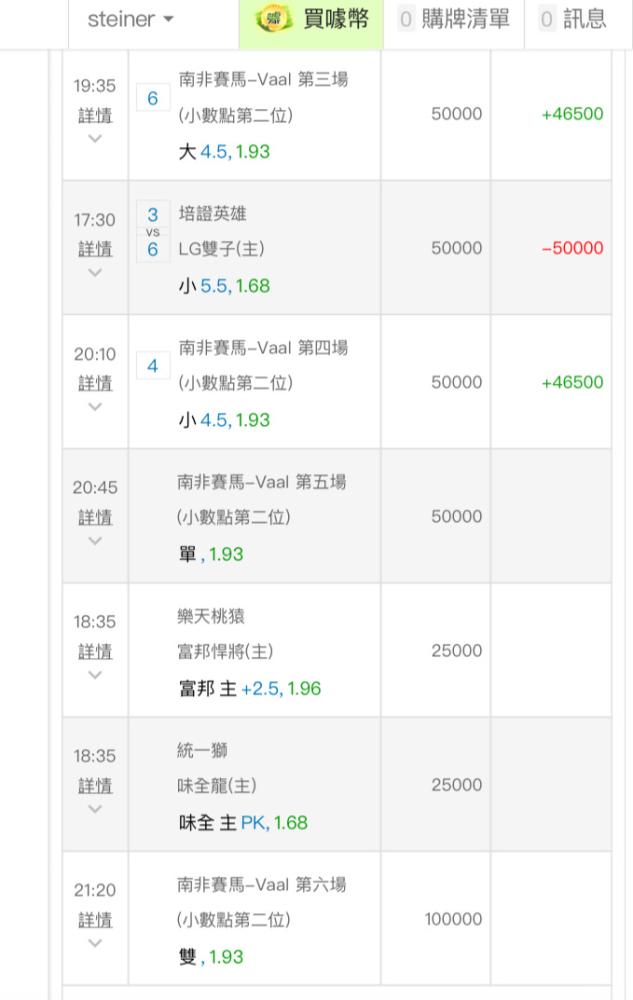Click the gold coin icon beside 買噱幣
633x1000 pixels.
[273, 18]
